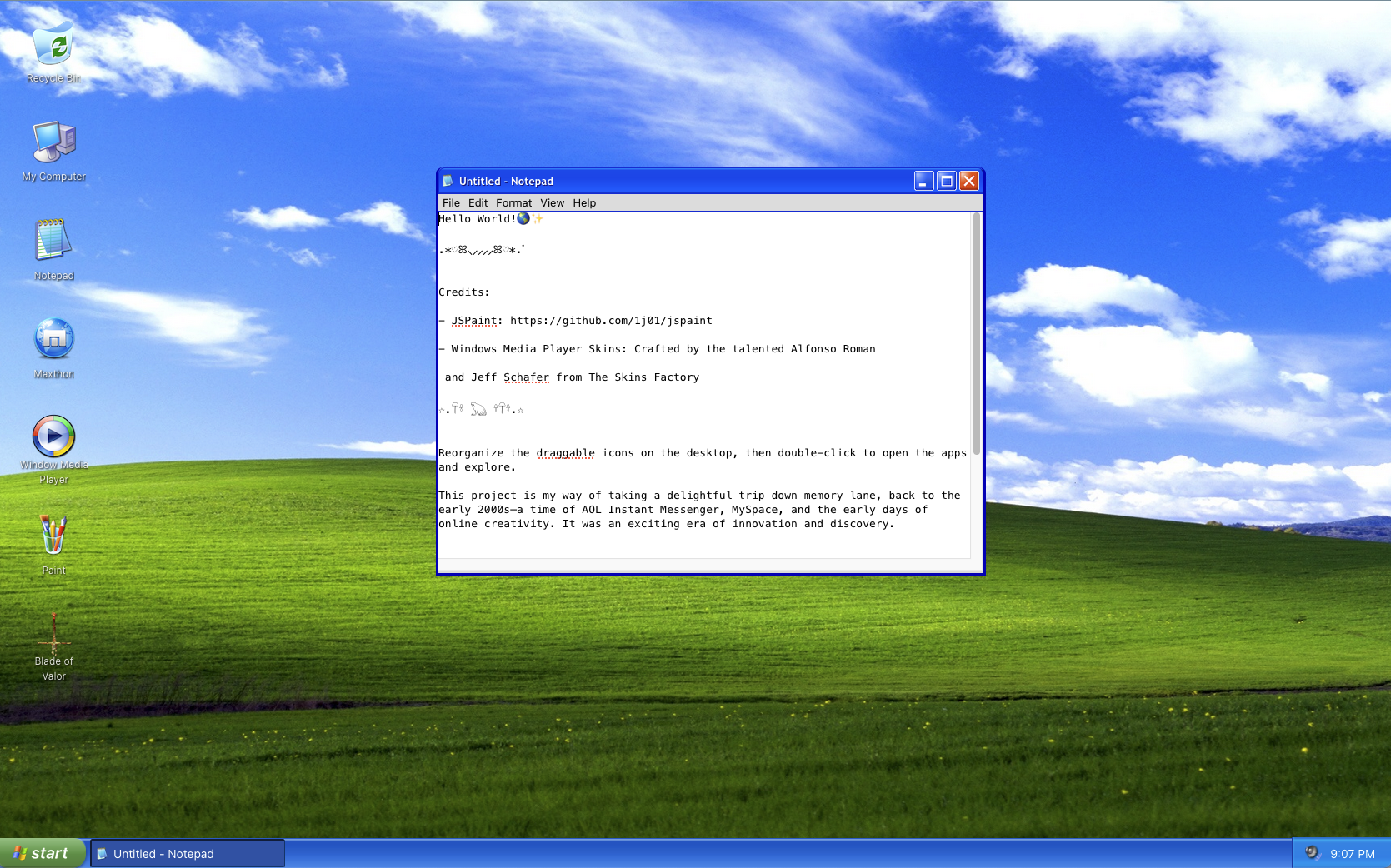Click Untitled - Notepad taskbar button
This screenshot has height=868, width=1391.
(188, 853)
